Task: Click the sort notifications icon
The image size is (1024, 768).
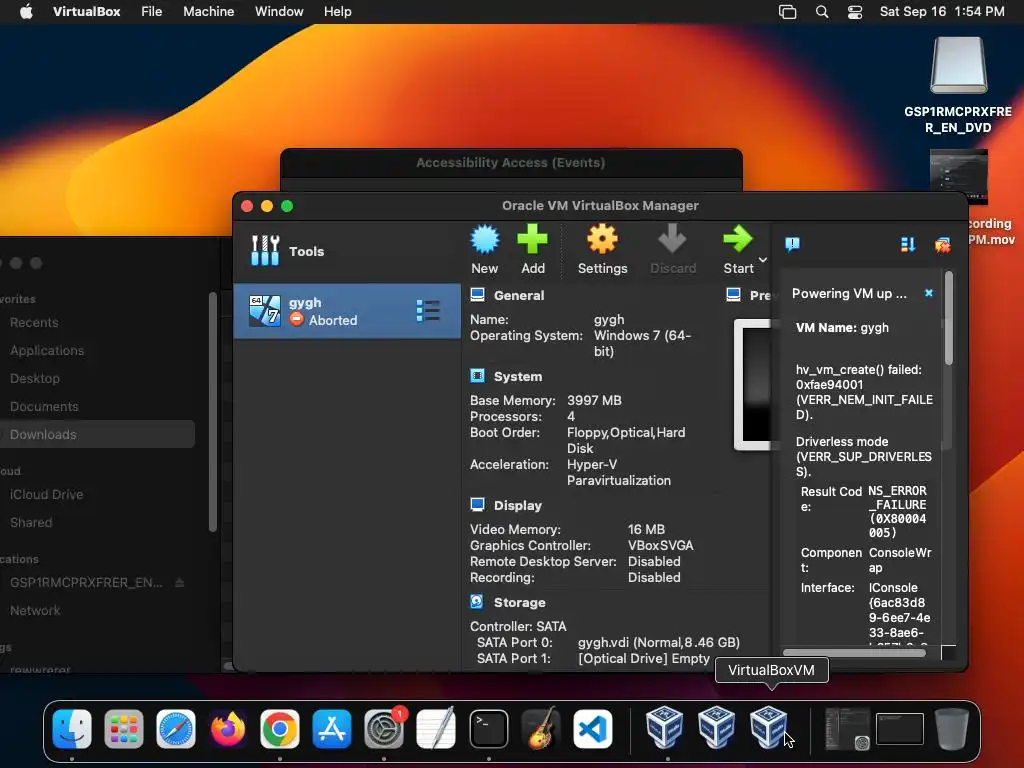Action: point(908,244)
